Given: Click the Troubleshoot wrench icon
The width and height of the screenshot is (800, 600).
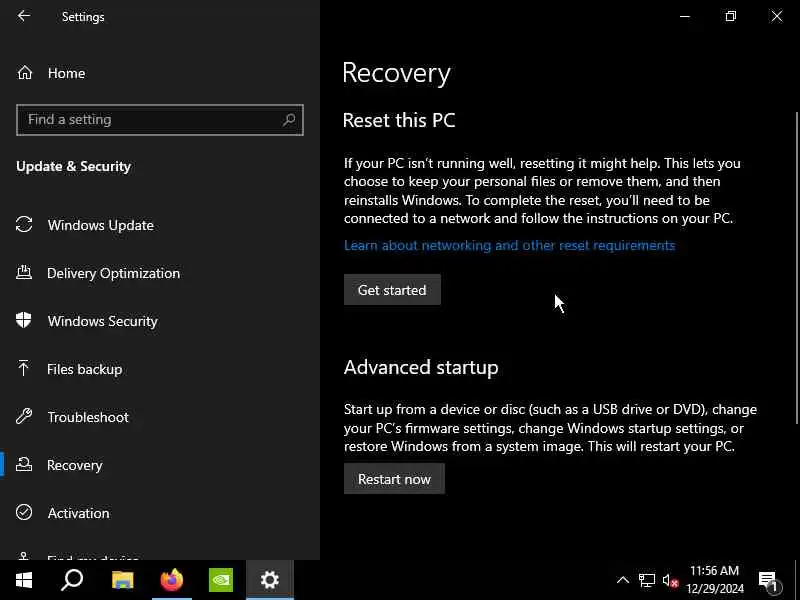Looking at the screenshot, I should tap(24, 416).
